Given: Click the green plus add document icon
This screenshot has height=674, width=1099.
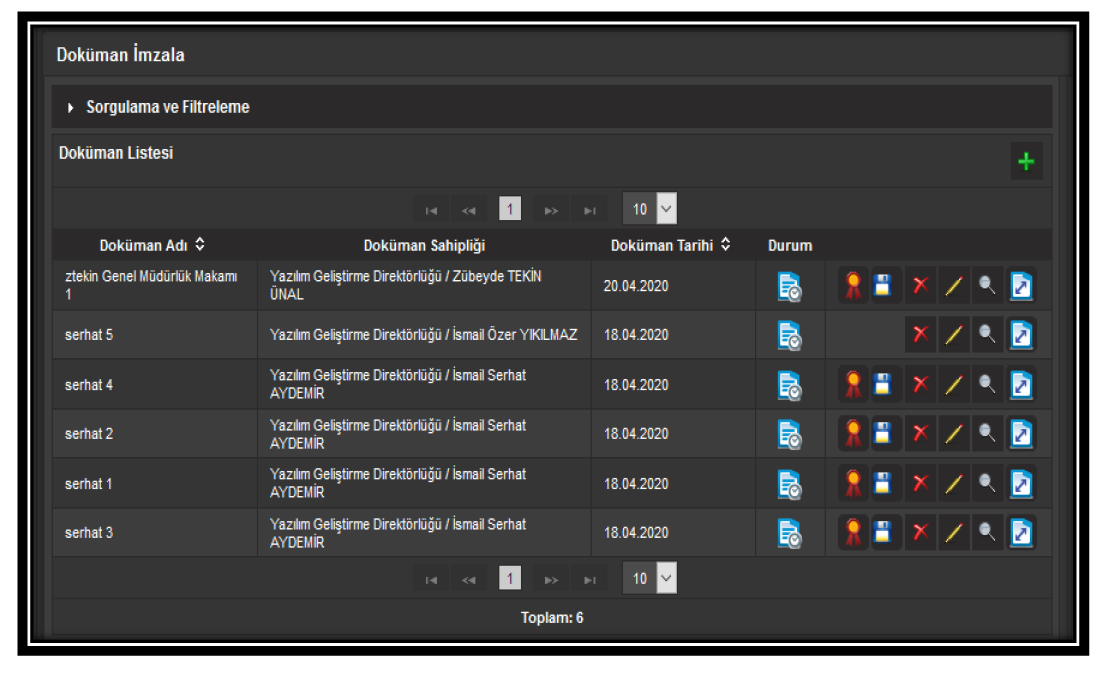Looking at the screenshot, I should (x=1025, y=162).
